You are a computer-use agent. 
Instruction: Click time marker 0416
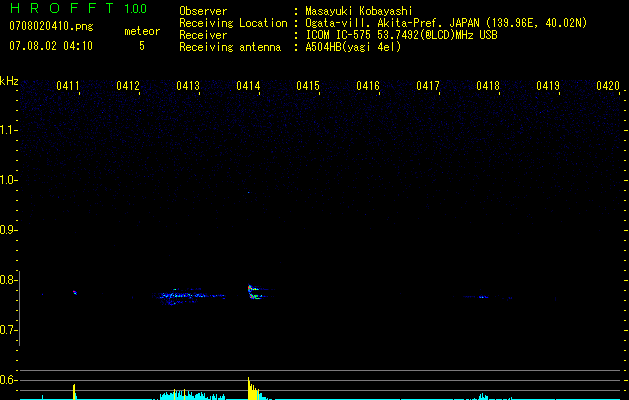pyautogui.click(x=368, y=85)
